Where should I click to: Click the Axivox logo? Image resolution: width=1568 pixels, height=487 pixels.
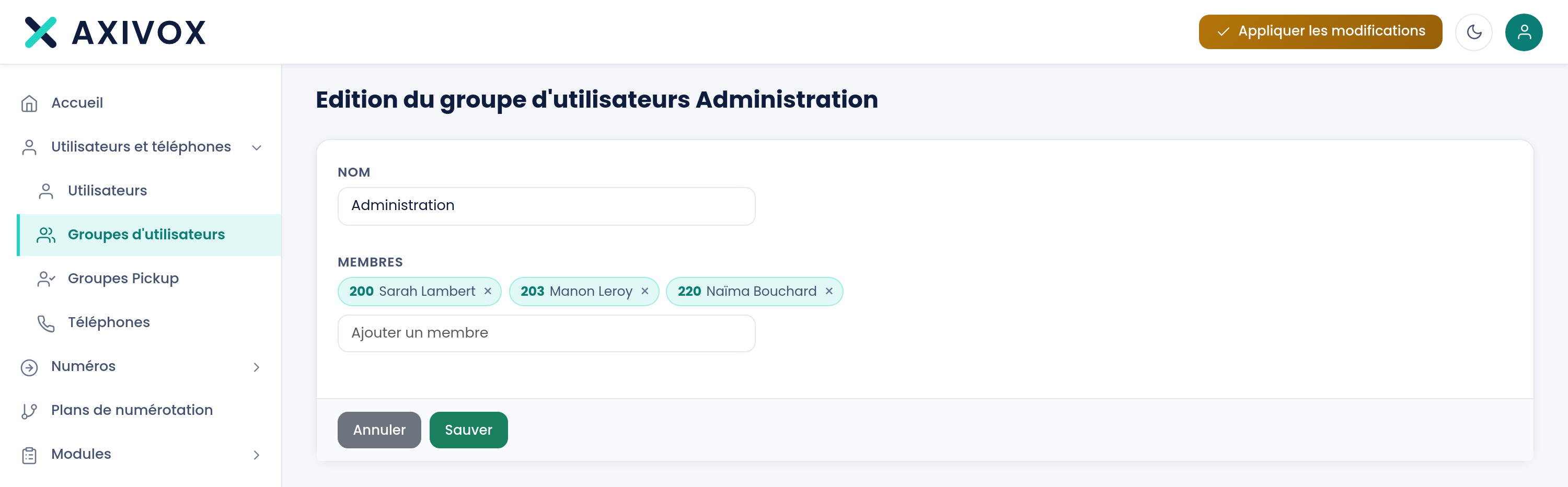click(116, 32)
